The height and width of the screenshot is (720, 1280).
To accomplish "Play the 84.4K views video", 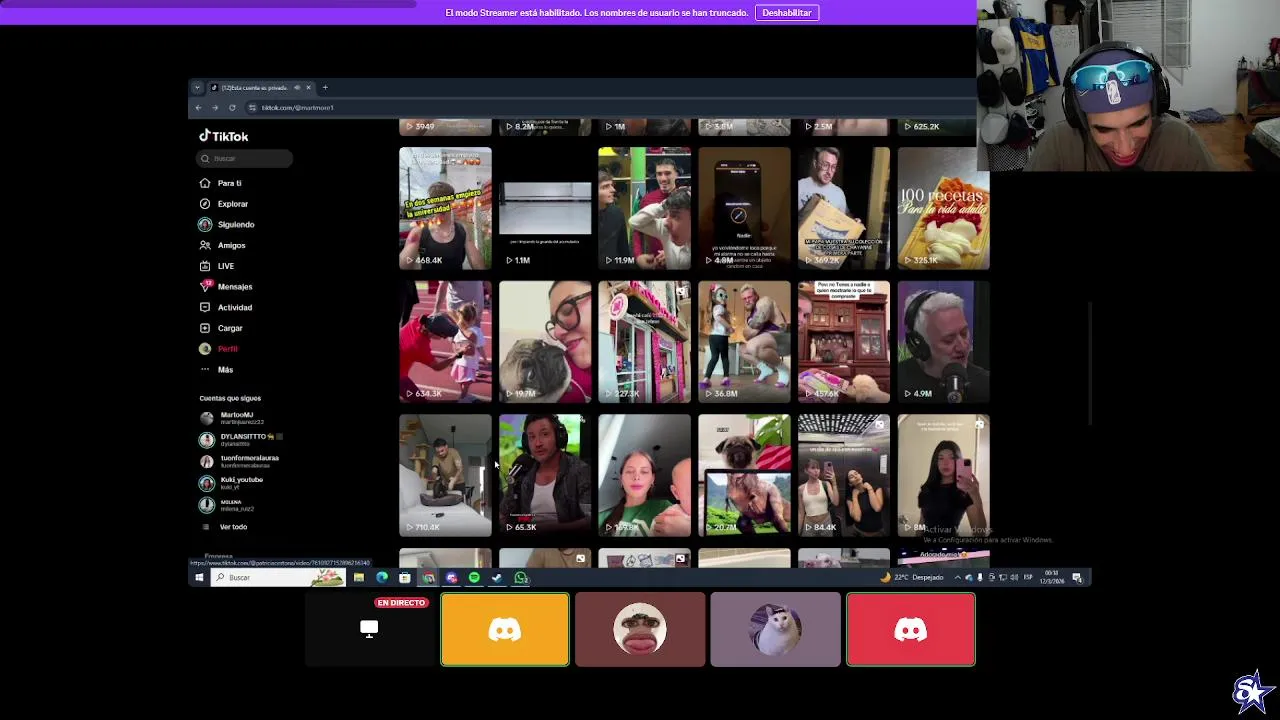I will [843, 475].
